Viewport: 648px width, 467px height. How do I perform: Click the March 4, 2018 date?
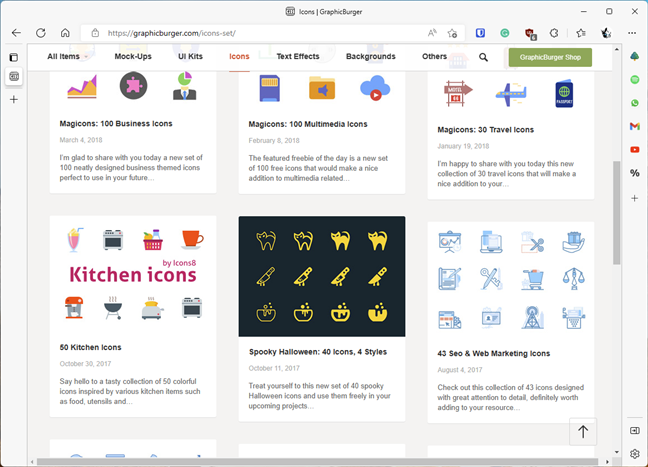81,140
